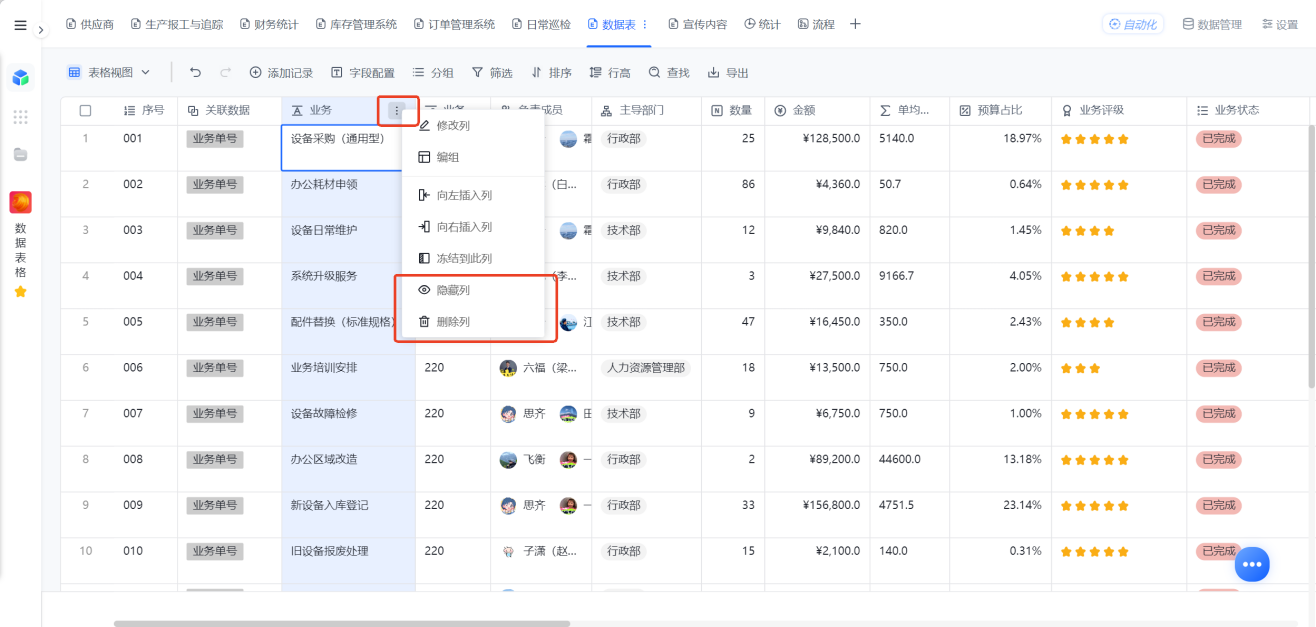The width and height of the screenshot is (1316, 627).
Task: Switch to the 供应商 tab
Action: [x=90, y=24]
